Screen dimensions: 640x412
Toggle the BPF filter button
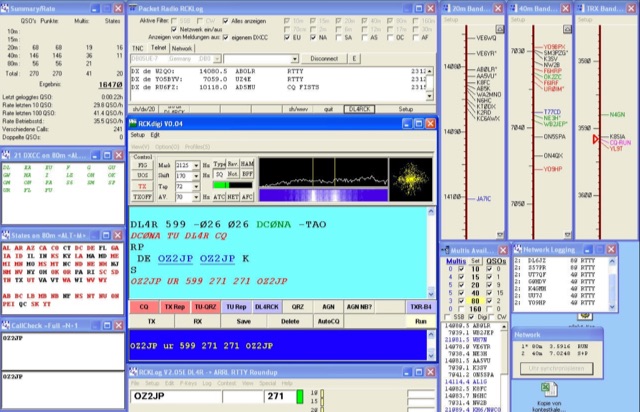[246, 175]
